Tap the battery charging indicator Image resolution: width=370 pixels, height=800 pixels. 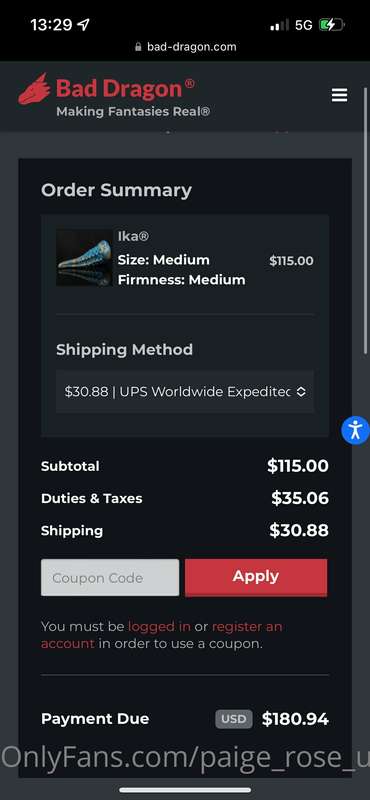click(x=332, y=24)
